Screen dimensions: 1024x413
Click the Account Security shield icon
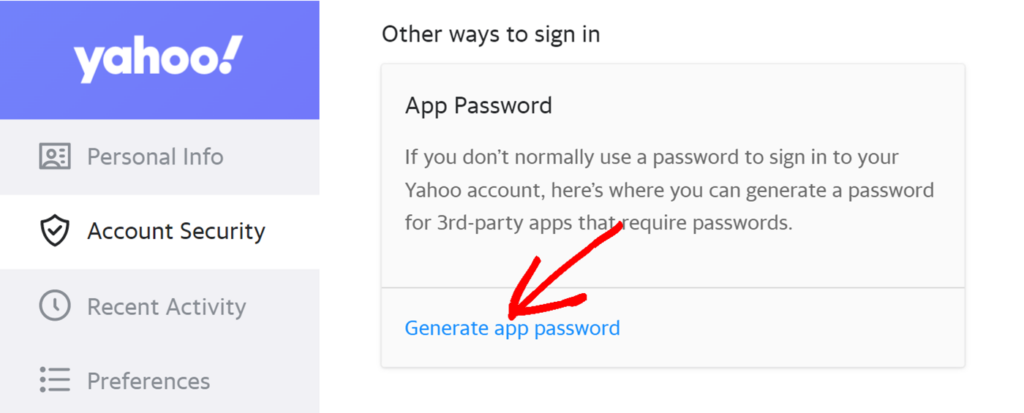click(55, 231)
